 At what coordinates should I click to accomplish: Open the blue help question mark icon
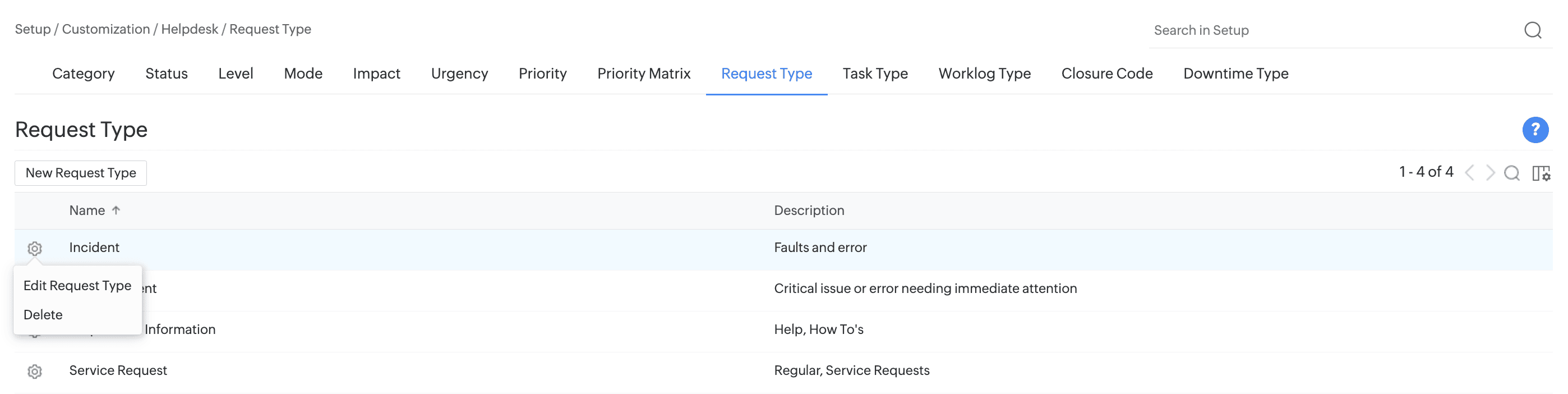tap(1534, 130)
